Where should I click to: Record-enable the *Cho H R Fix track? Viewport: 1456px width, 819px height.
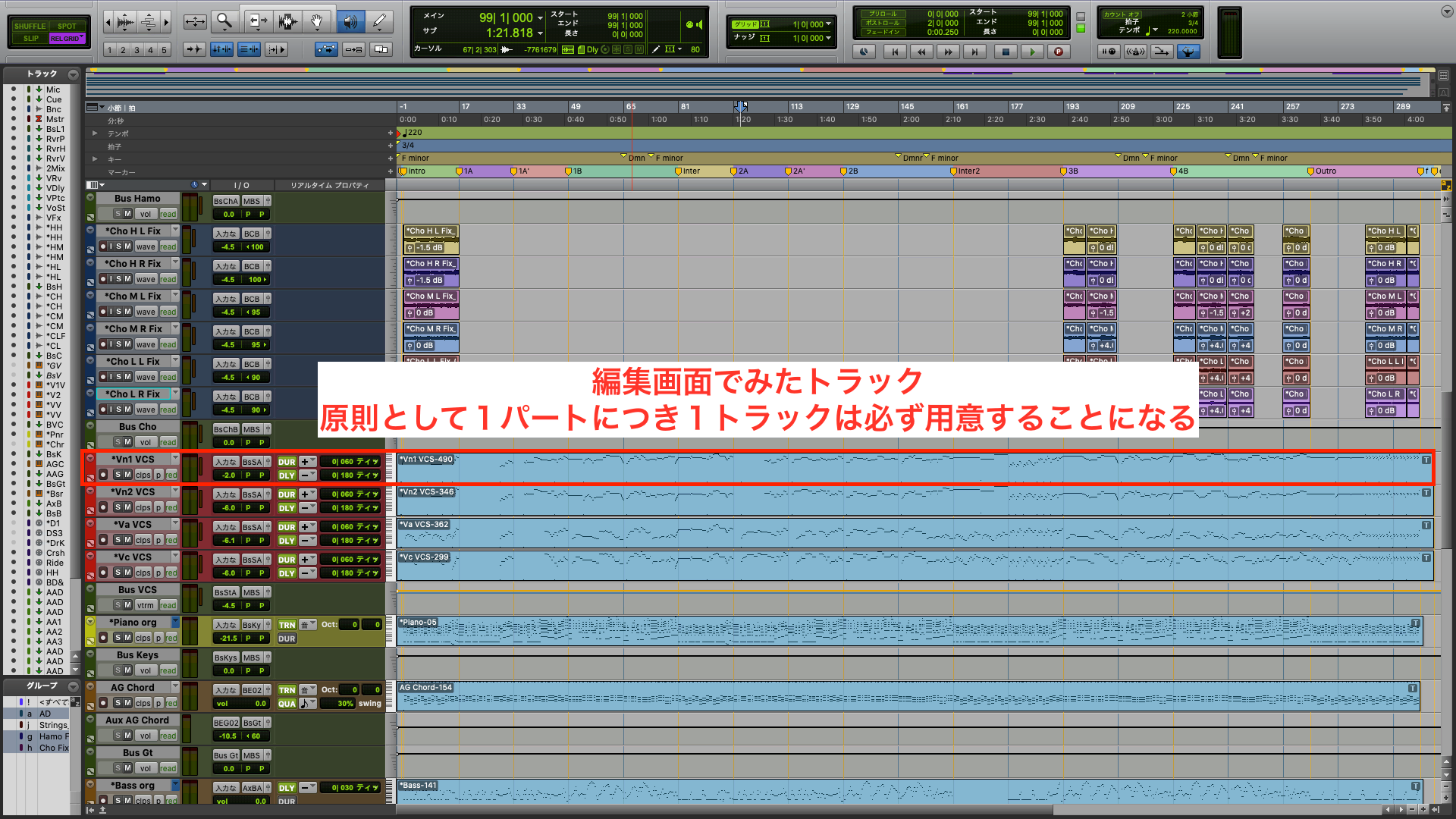[102, 279]
